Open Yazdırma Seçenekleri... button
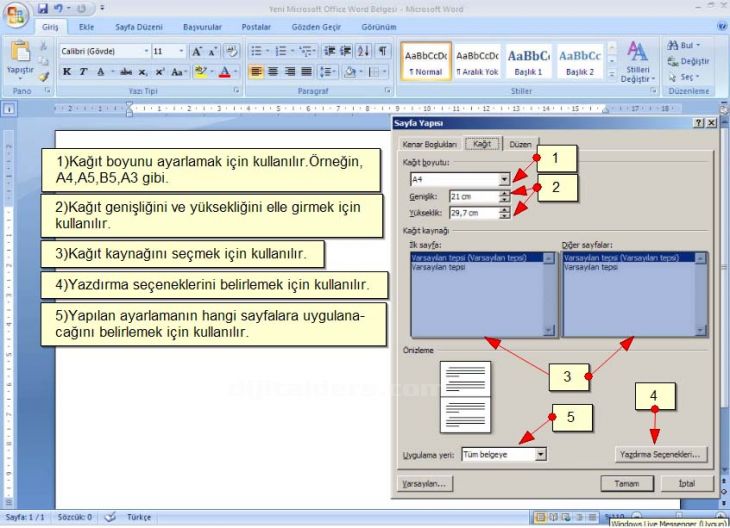Screen dimensions: 730x528 (660, 454)
